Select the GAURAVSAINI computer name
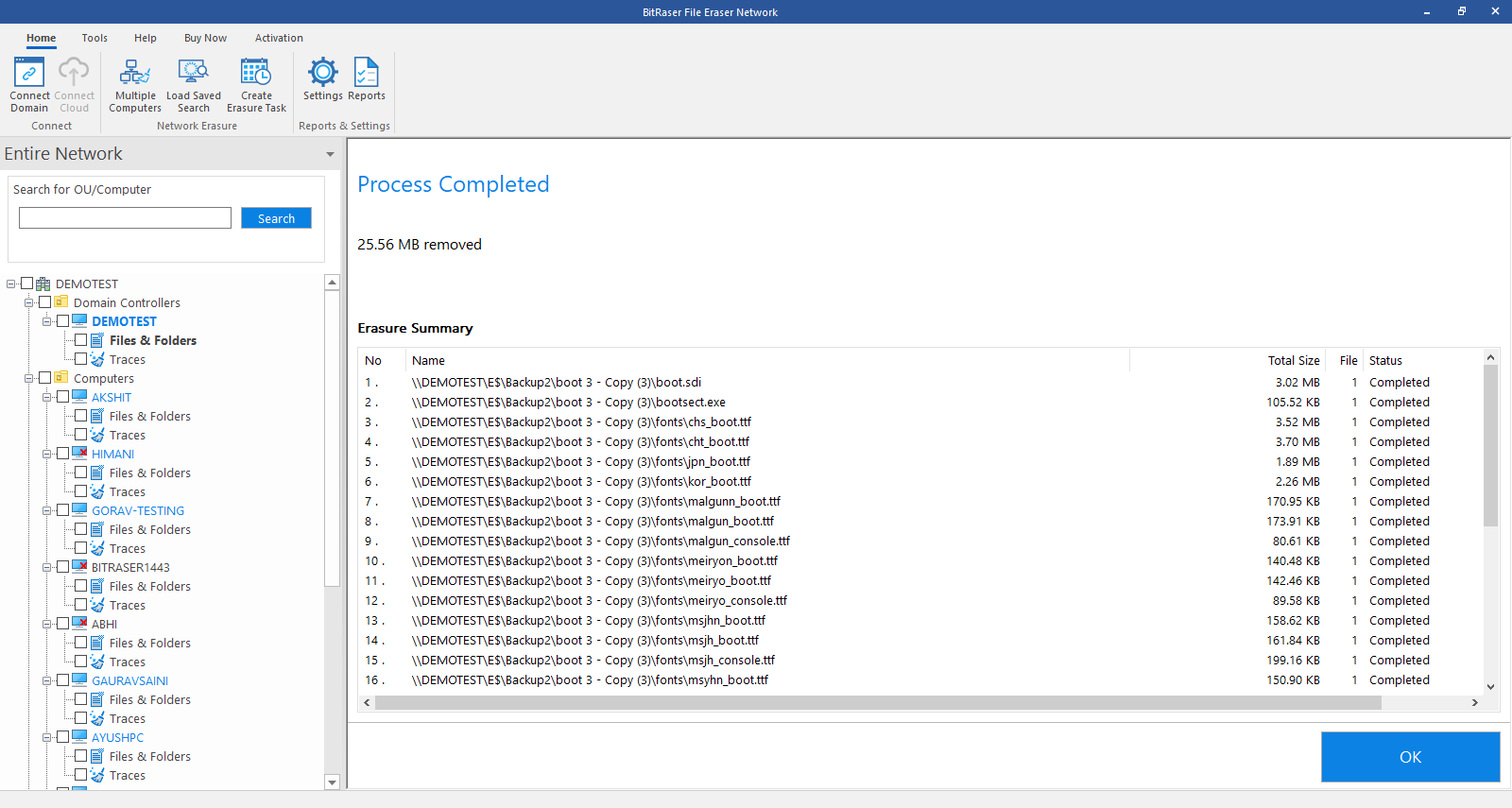The width and height of the screenshot is (1512, 808). (129, 680)
